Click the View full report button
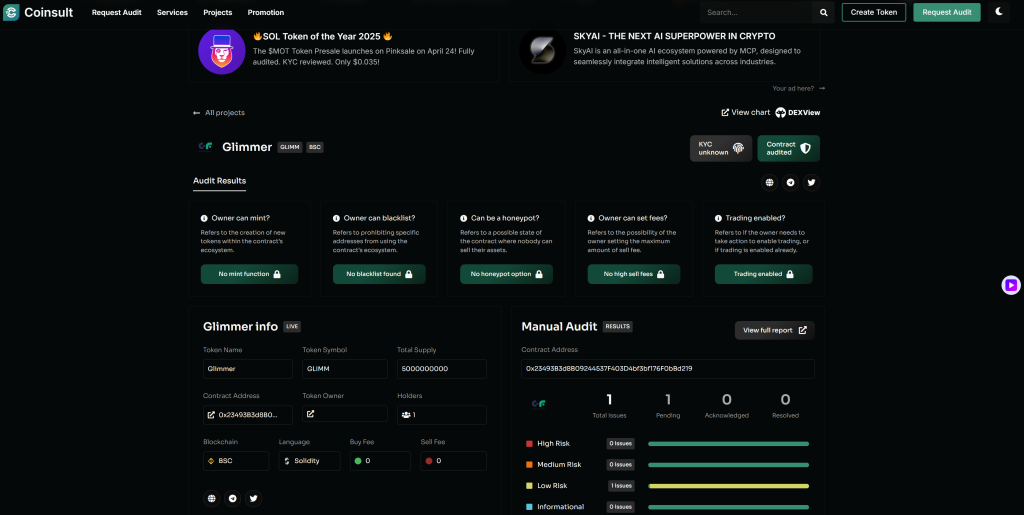Screen dimensions: 1024x515 pos(775,330)
